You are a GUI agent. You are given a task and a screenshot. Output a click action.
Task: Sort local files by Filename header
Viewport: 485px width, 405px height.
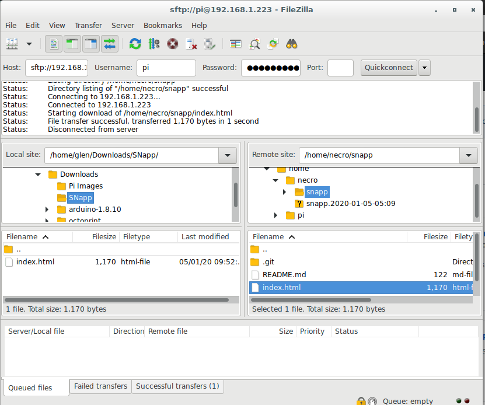point(38,237)
